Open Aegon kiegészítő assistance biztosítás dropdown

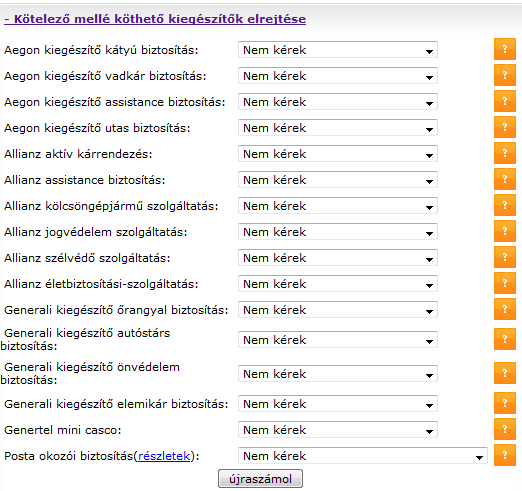[x=338, y=102]
